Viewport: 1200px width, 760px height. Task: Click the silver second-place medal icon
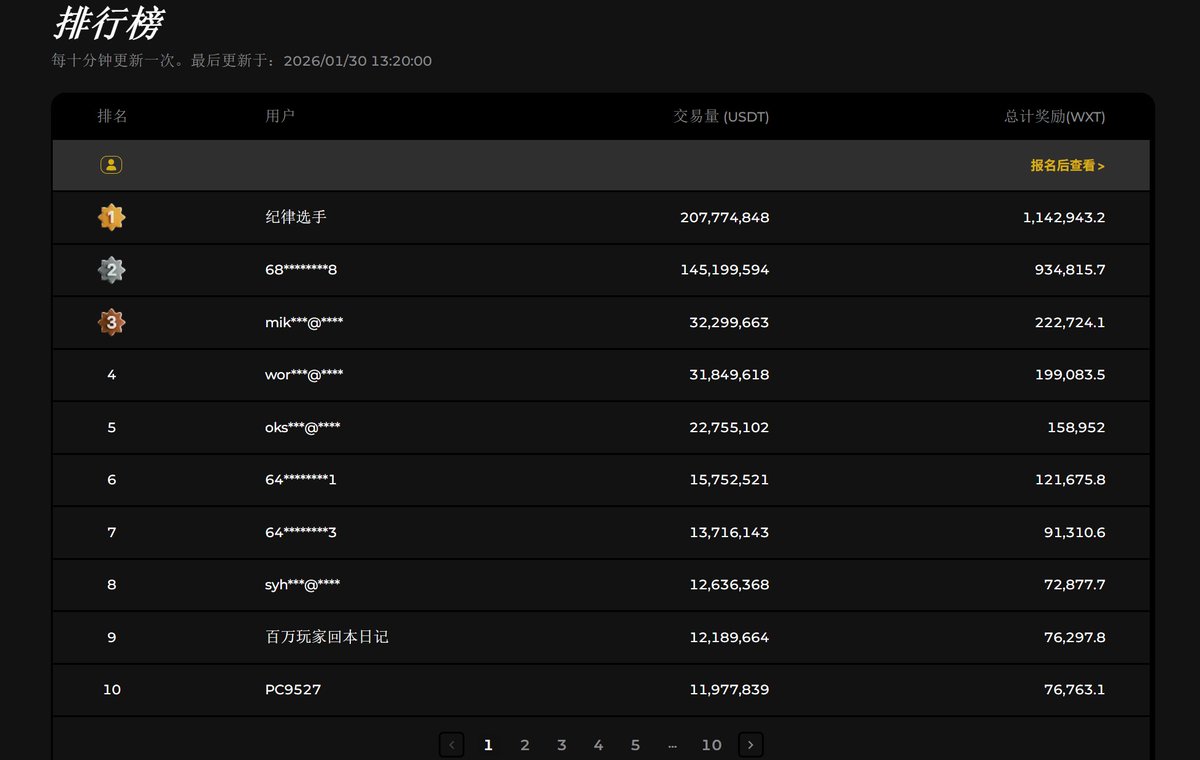(x=111, y=270)
